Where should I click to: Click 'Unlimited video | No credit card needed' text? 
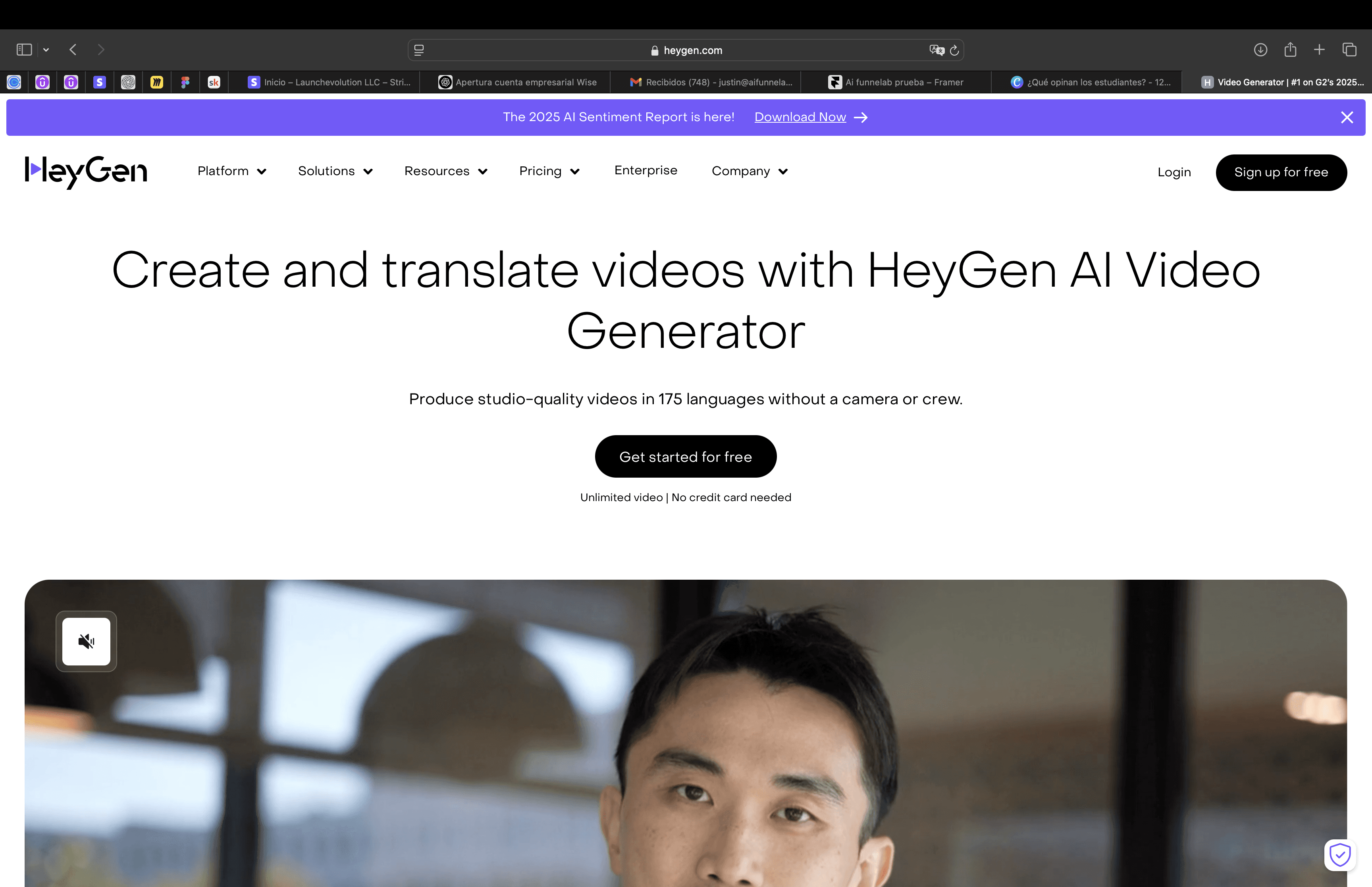686,497
